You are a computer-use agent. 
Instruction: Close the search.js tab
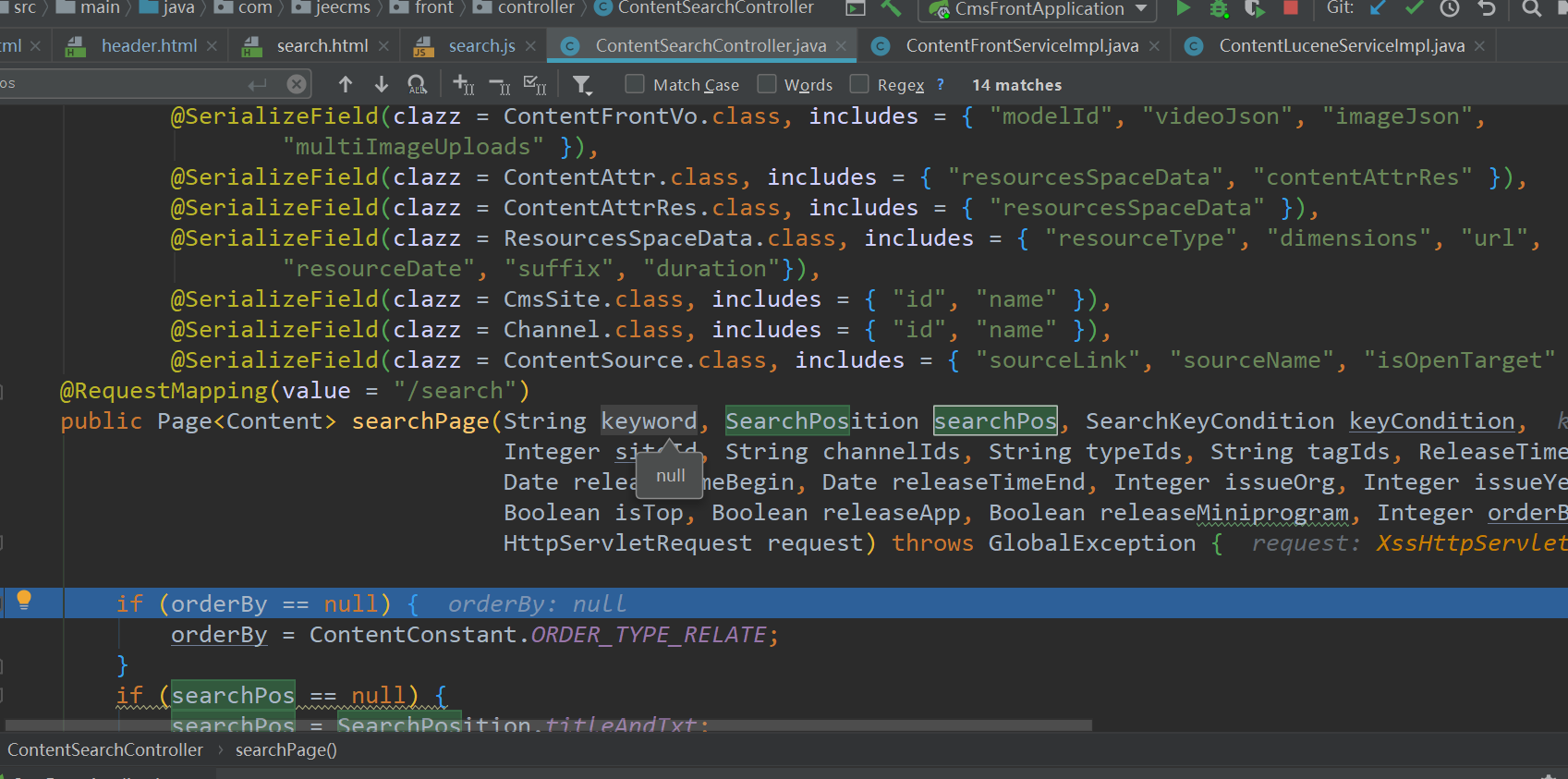click(530, 45)
